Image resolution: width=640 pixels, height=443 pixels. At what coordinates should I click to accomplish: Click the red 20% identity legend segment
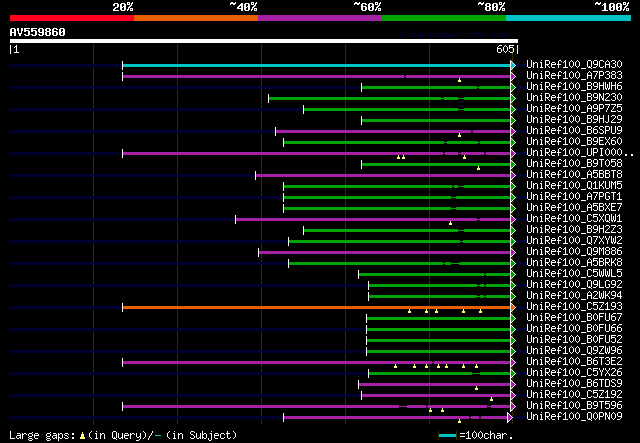72,18
